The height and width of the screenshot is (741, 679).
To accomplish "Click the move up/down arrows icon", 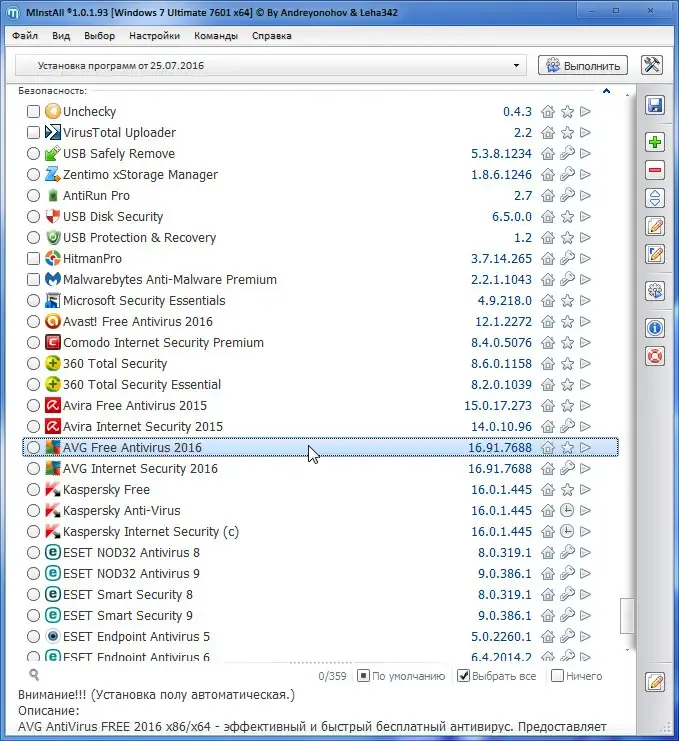I will click(x=655, y=198).
